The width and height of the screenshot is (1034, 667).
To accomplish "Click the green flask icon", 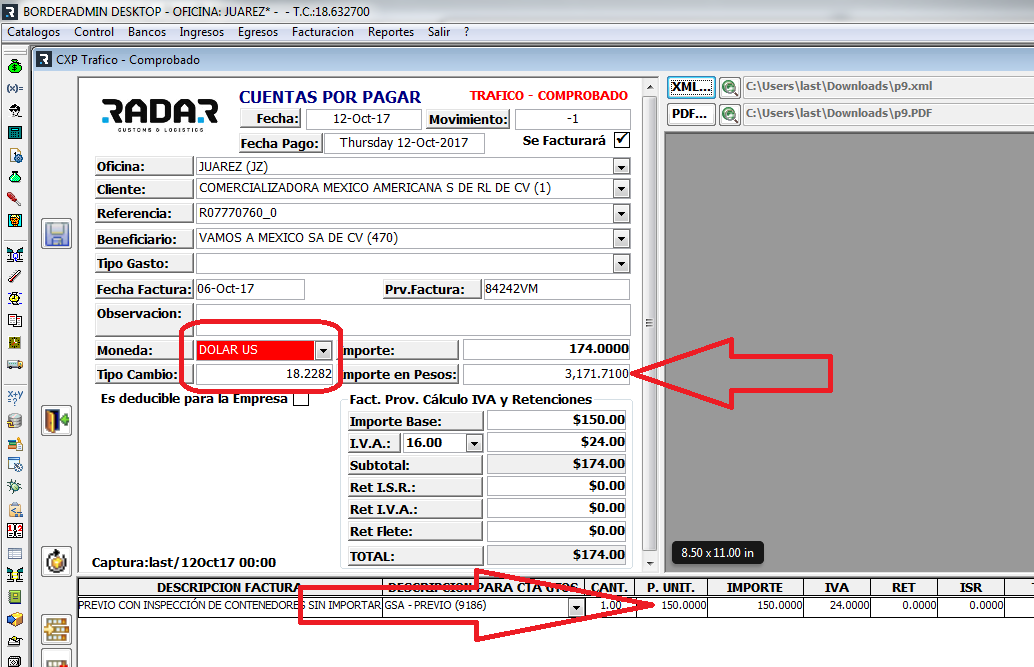I will coord(15,177).
